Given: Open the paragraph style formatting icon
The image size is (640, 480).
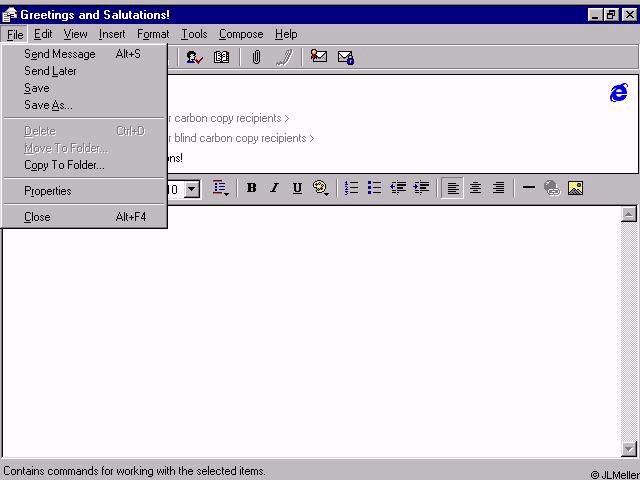Looking at the screenshot, I should point(220,188).
